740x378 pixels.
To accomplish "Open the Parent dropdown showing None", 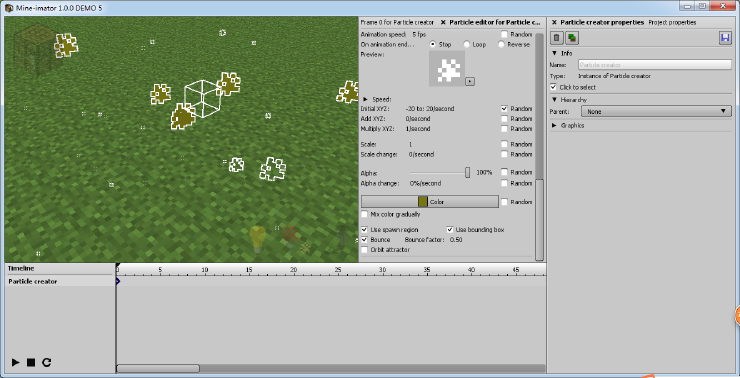I will coord(656,111).
